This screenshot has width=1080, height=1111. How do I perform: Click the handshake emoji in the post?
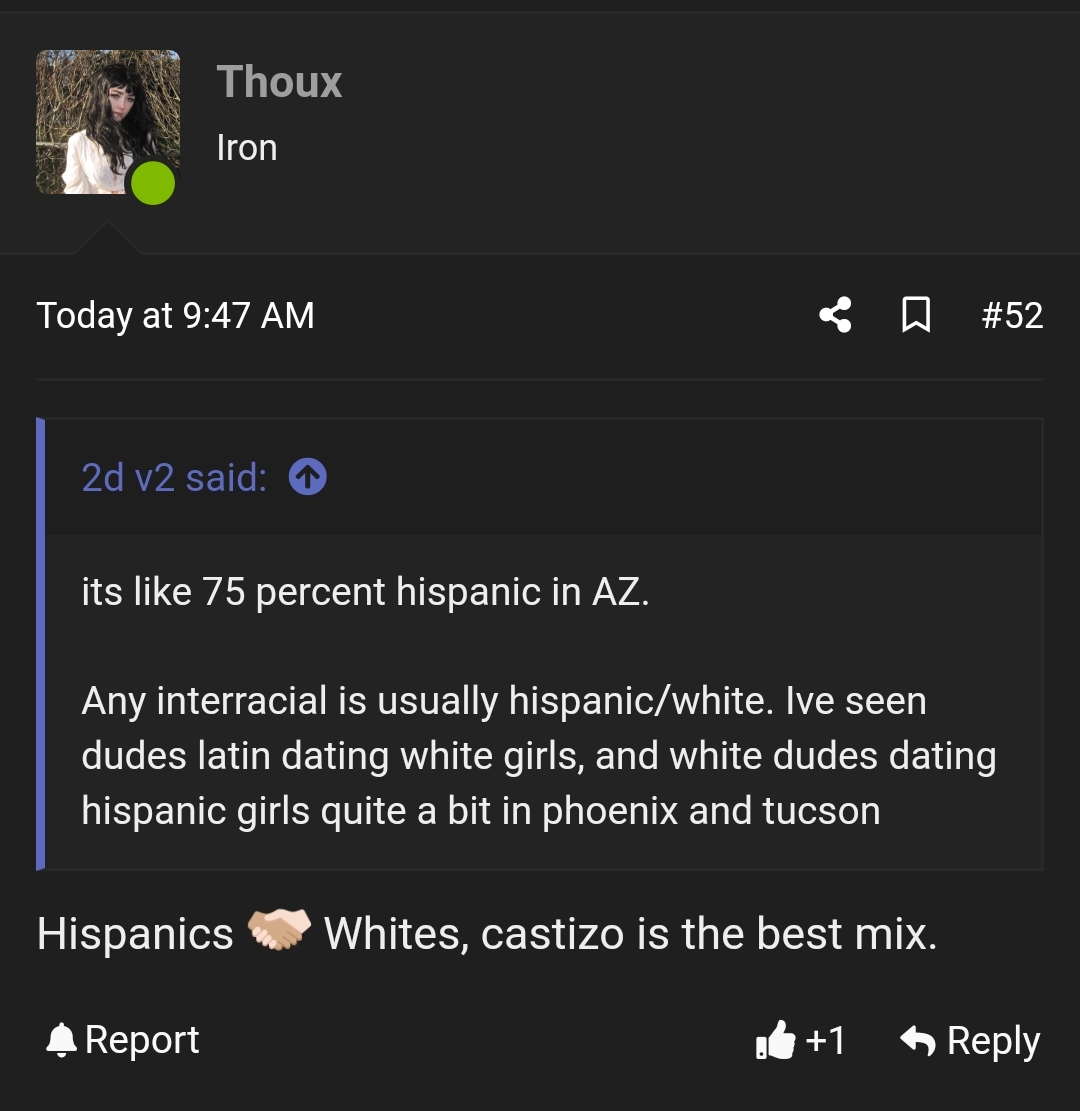[279, 931]
